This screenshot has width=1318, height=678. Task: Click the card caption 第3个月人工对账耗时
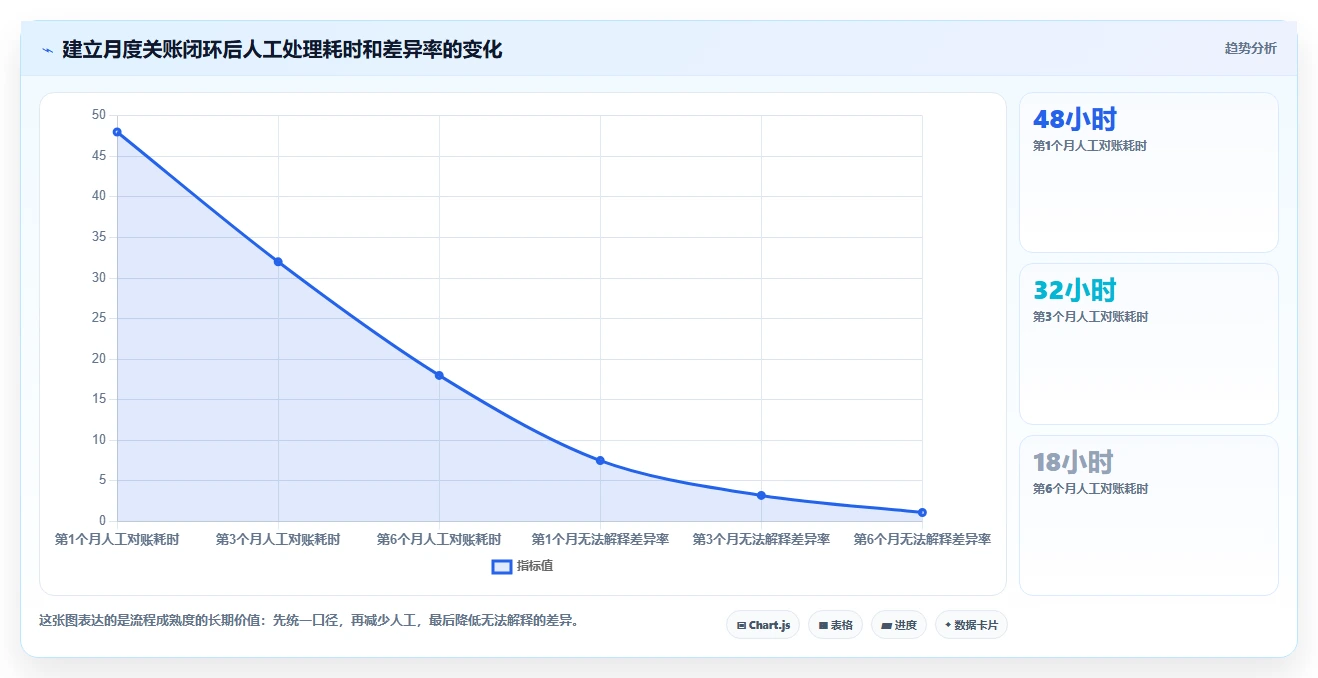(1090, 317)
